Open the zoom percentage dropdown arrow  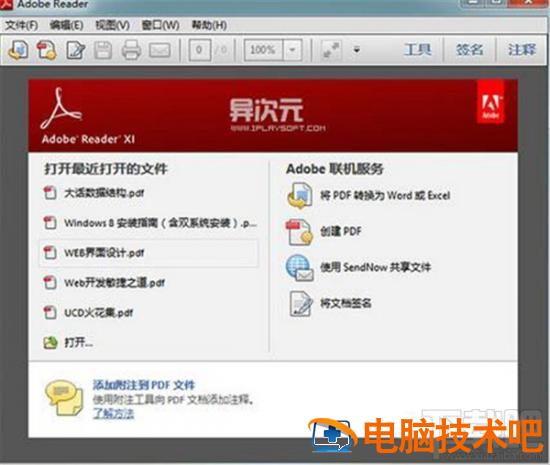tap(292, 50)
